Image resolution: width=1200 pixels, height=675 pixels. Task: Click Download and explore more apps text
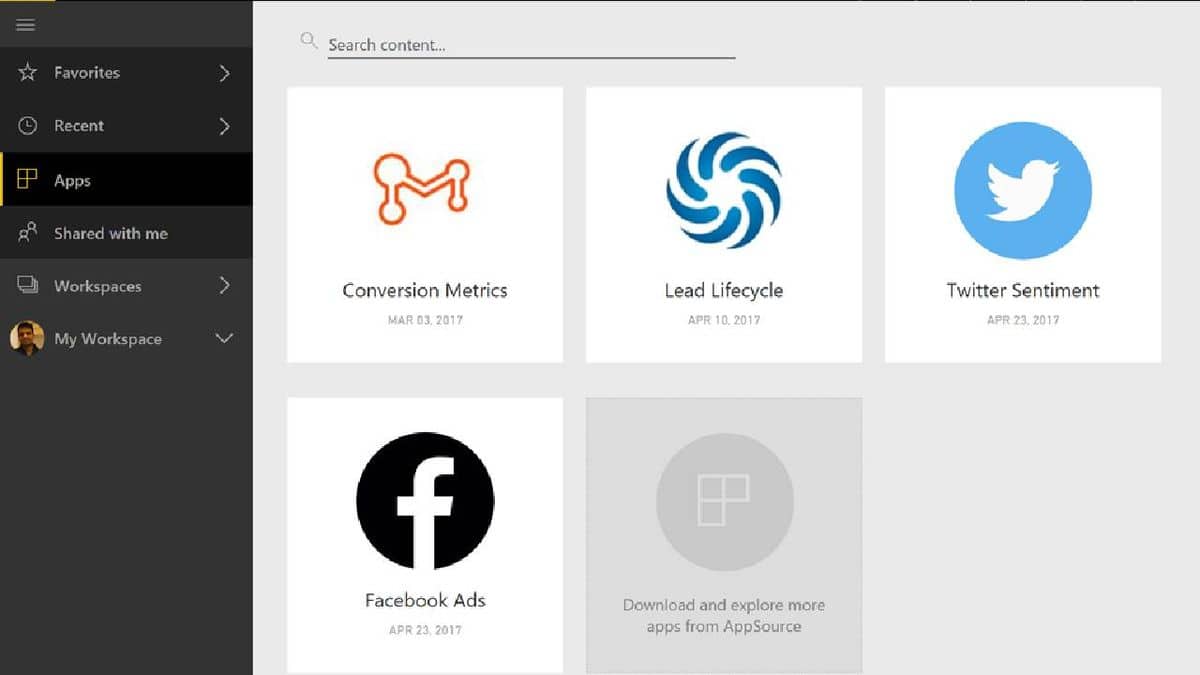(724, 616)
